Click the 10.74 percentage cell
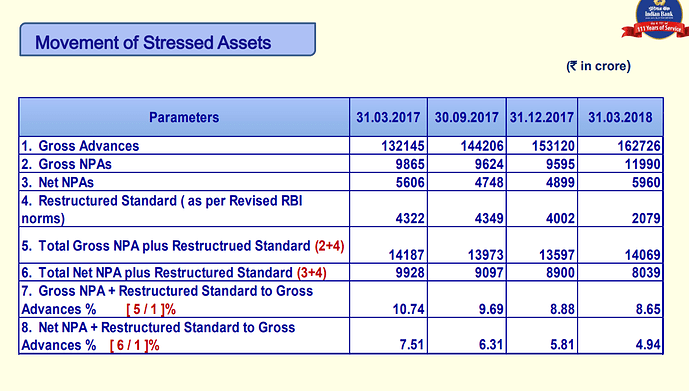This screenshot has width=689, height=391. [408, 309]
